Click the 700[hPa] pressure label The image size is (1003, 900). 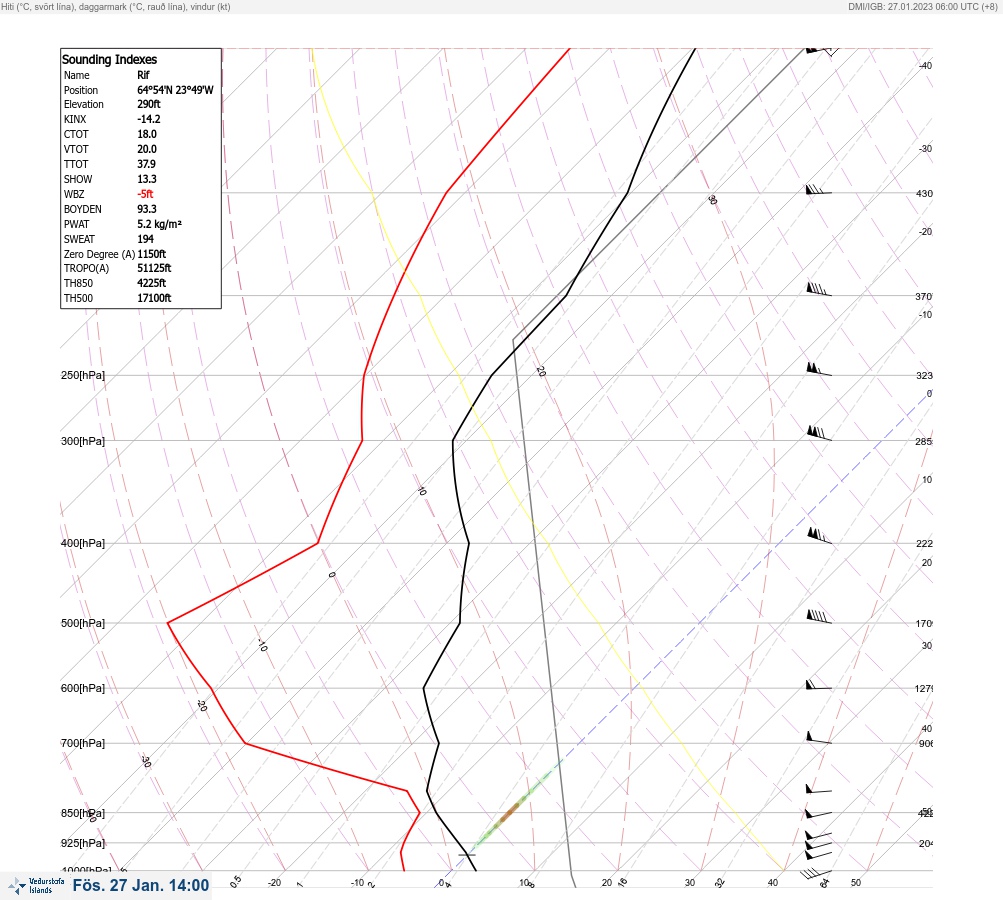(83, 743)
